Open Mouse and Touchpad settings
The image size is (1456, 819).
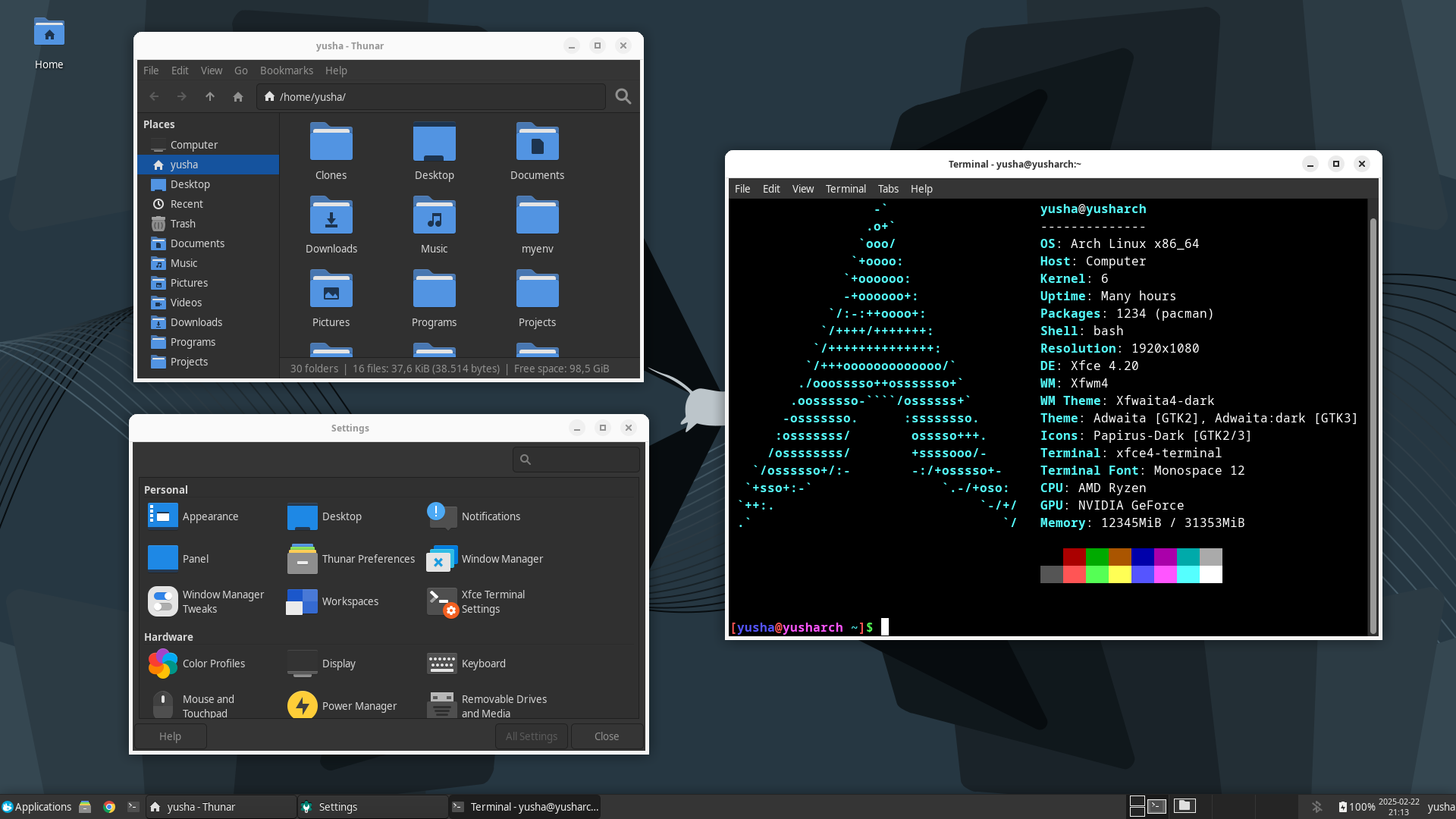tap(192, 705)
